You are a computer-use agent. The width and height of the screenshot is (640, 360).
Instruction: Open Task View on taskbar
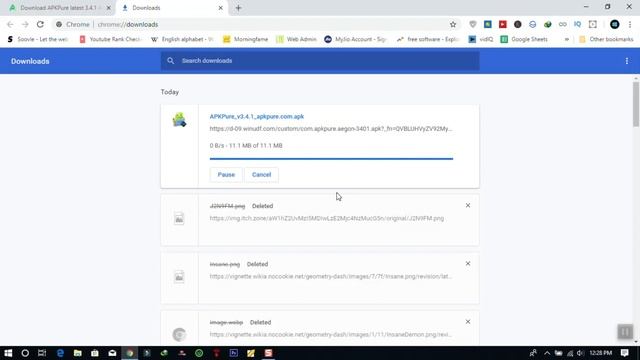(42, 353)
